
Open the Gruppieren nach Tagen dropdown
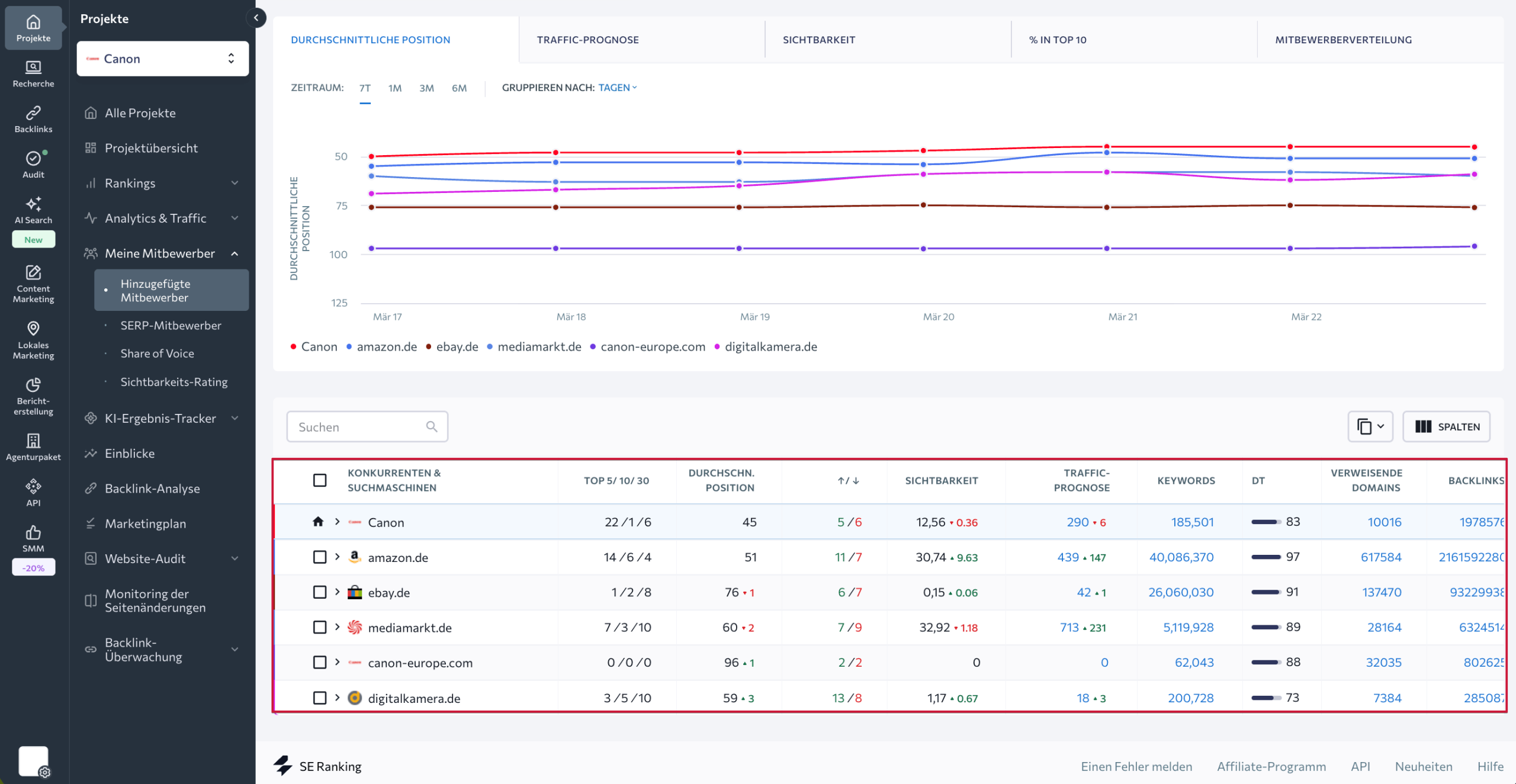[x=616, y=87]
